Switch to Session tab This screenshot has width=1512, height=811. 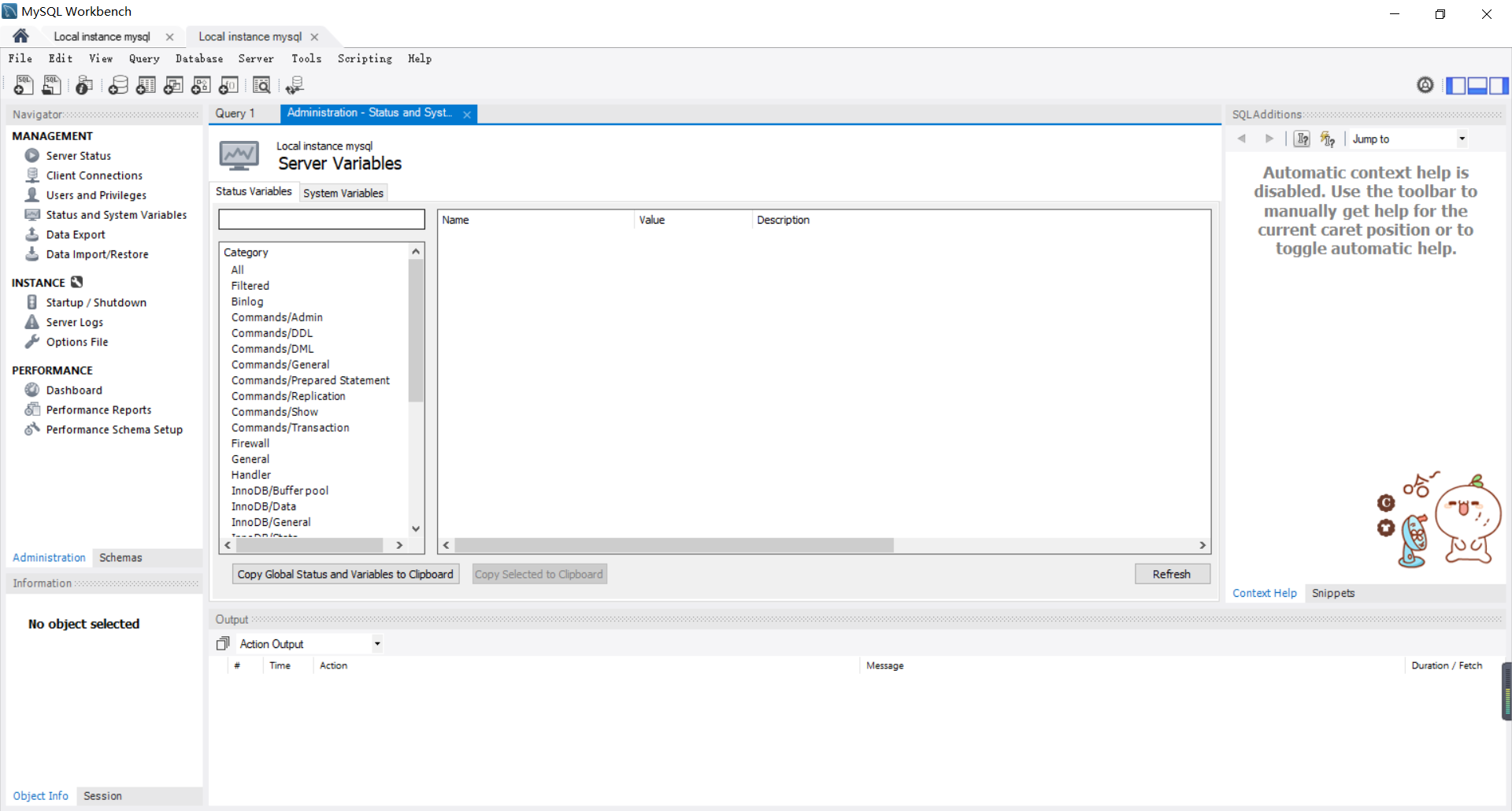click(x=102, y=796)
